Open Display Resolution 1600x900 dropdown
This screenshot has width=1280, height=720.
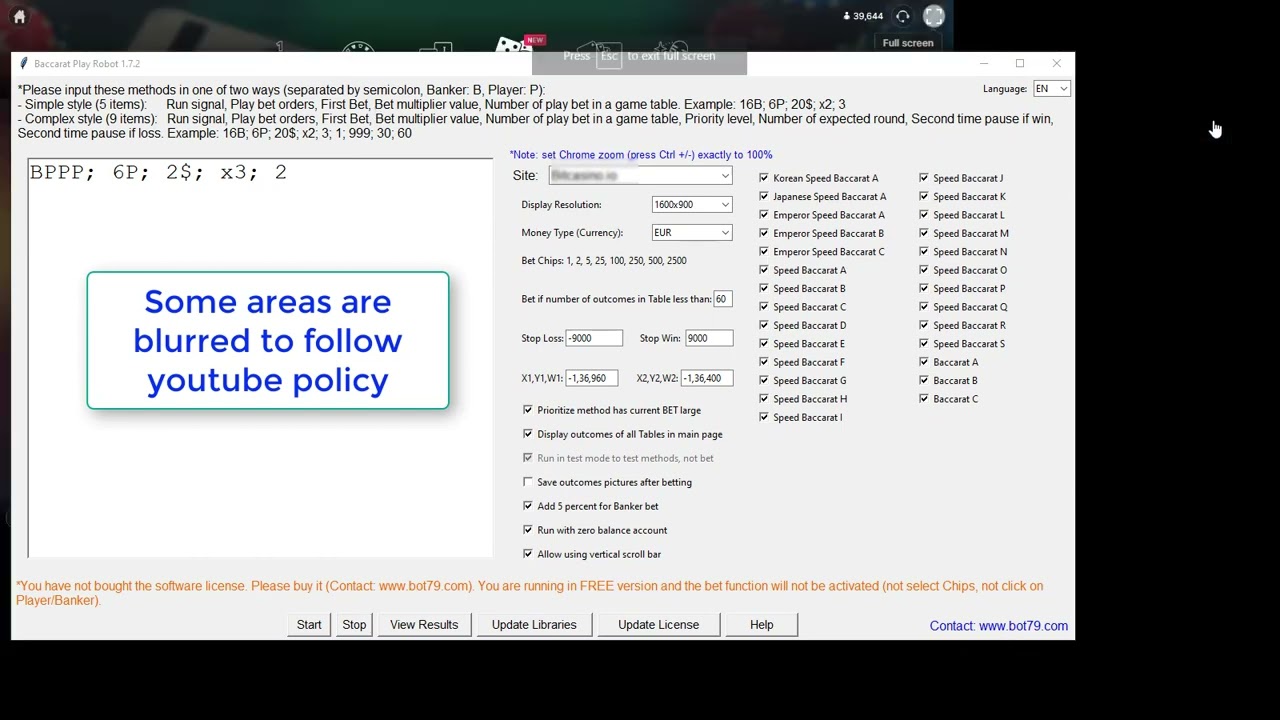[x=692, y=205]
